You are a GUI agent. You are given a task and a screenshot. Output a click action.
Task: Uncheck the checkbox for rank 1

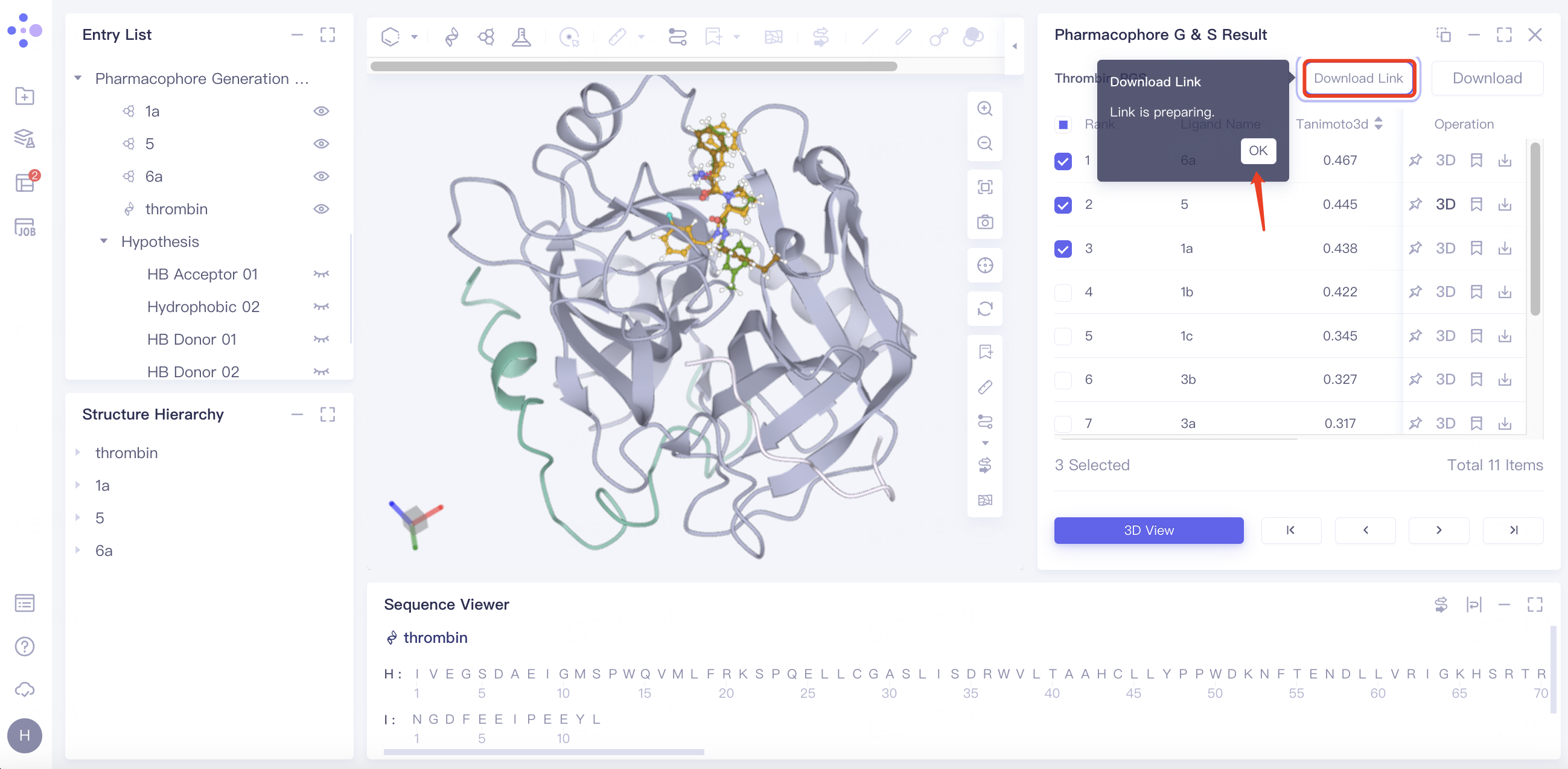(x=1063, y=161)
